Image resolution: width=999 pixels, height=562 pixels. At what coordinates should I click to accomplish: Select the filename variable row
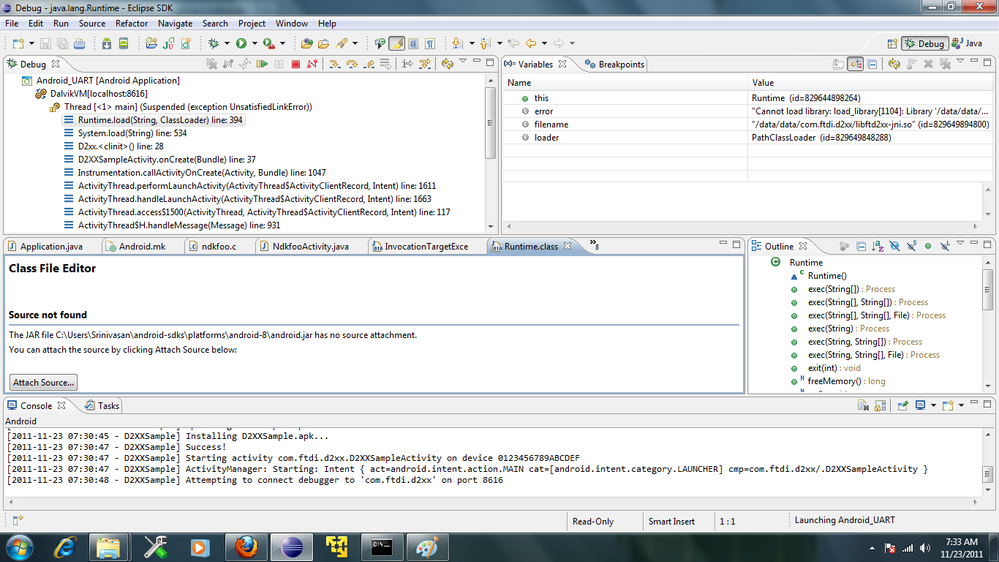pyautogui.click(x=747, y=124)
